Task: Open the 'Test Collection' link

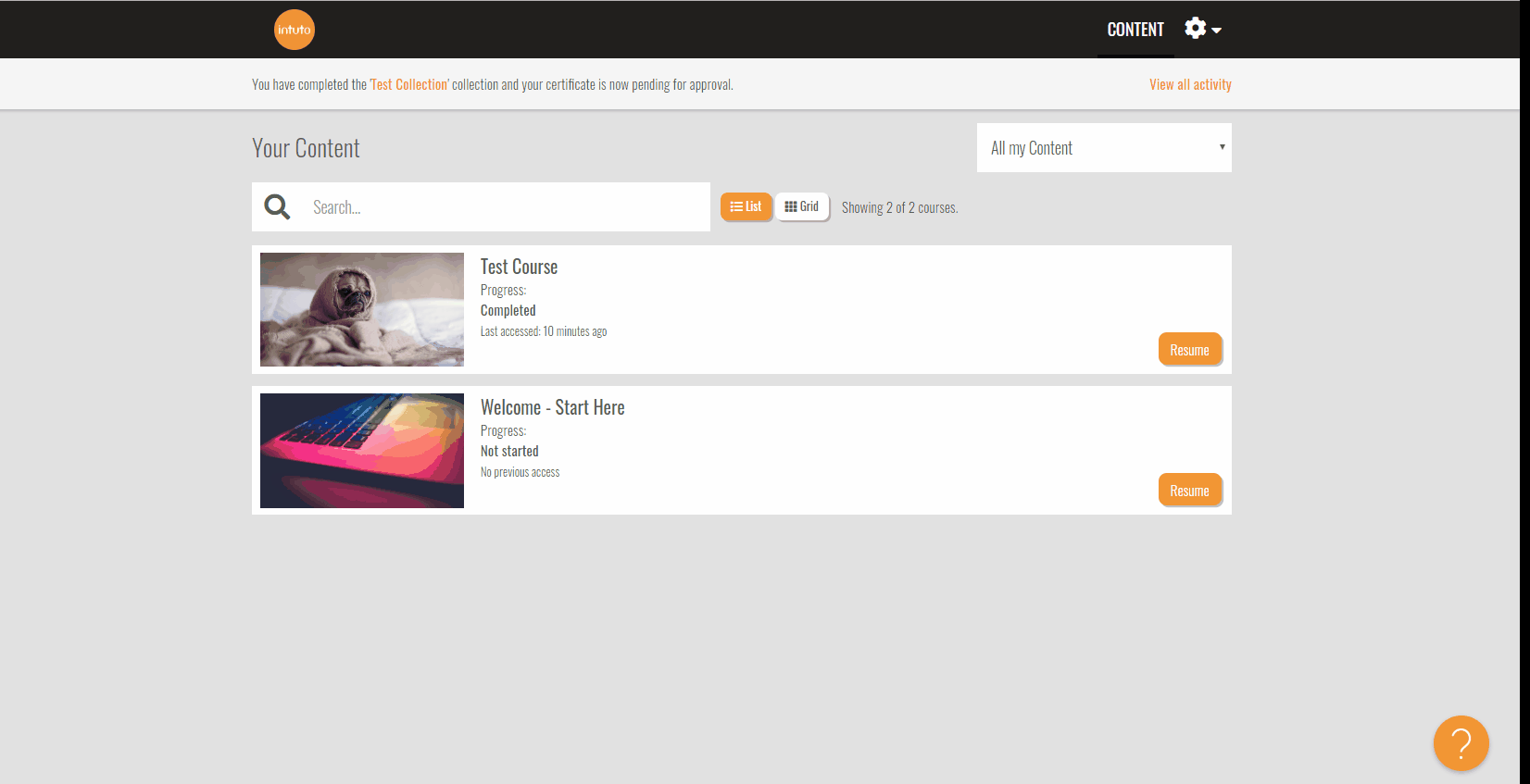Action: [409, 84]
